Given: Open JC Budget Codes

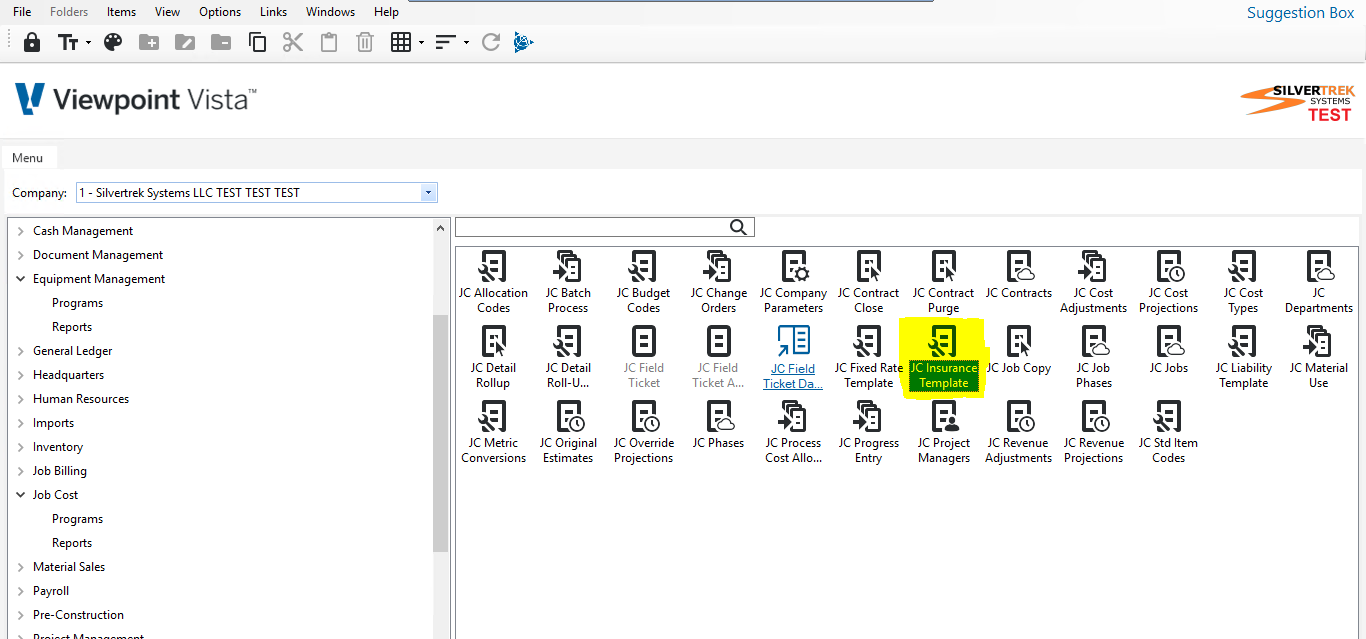Looking at the screenshot, I should tap(643, 282).
